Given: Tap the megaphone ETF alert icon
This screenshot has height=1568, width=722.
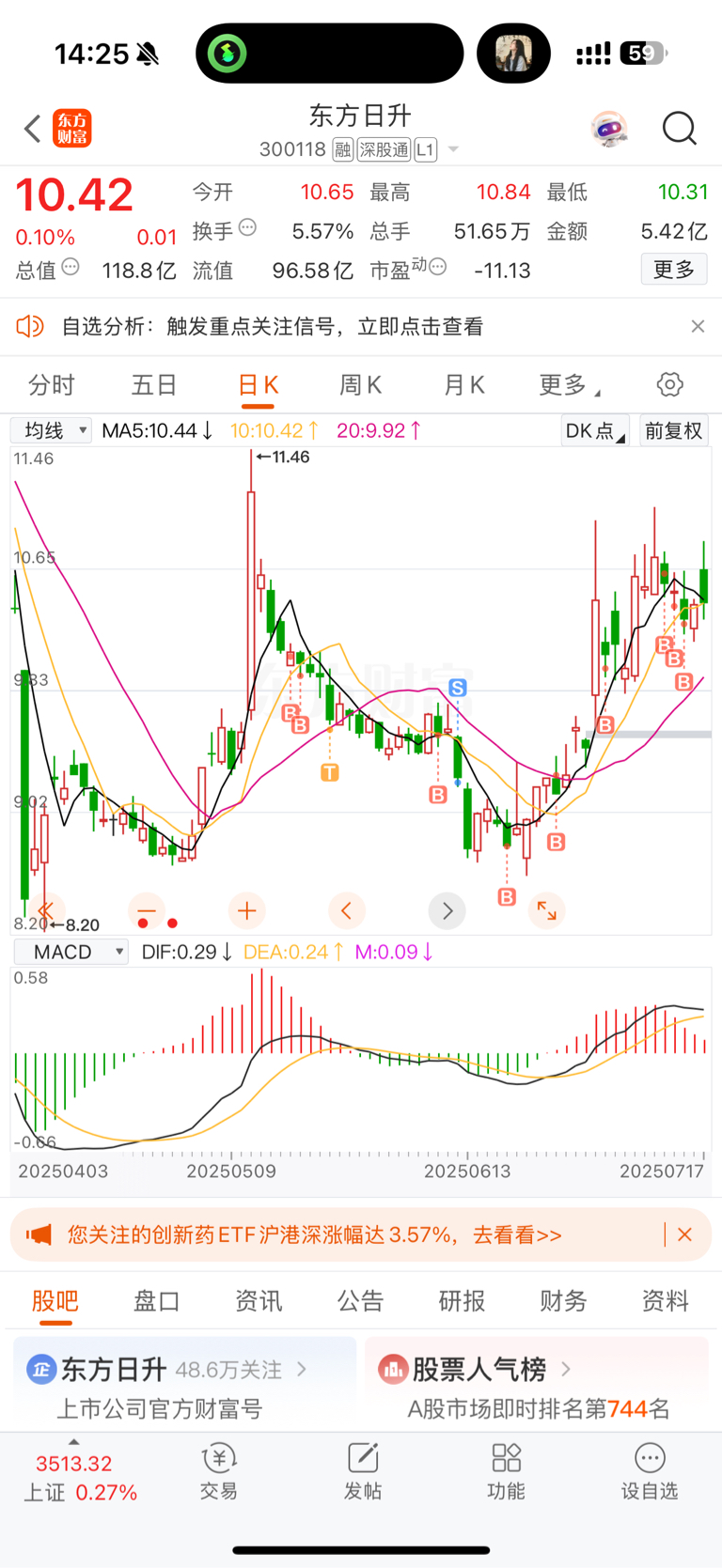Looking at the screenshot, I should (39, 1234).
